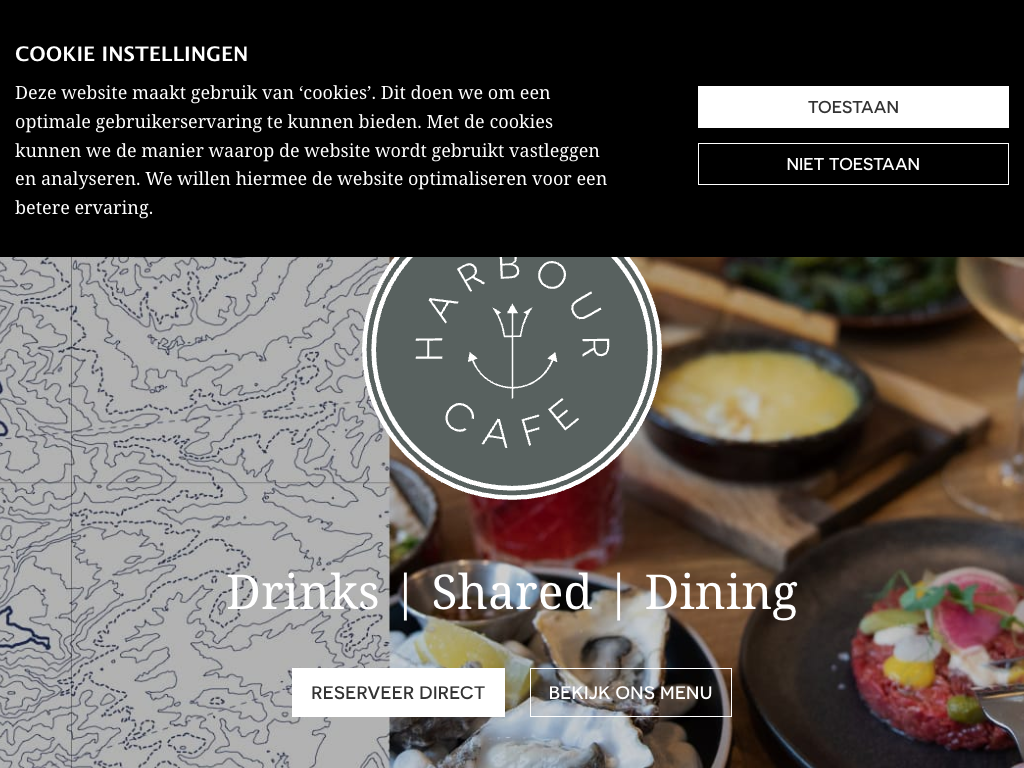Click the COOKIE INSTELLINGEN heading
This screenshot has height=768, width=1024.
[131, 54]
